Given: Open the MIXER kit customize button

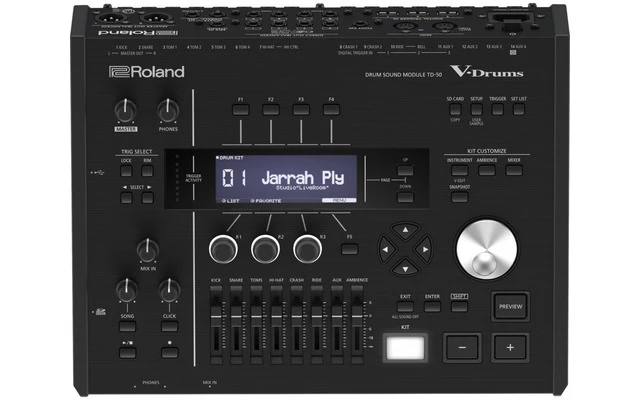Looking at the screenshot, I should [514, 170].
